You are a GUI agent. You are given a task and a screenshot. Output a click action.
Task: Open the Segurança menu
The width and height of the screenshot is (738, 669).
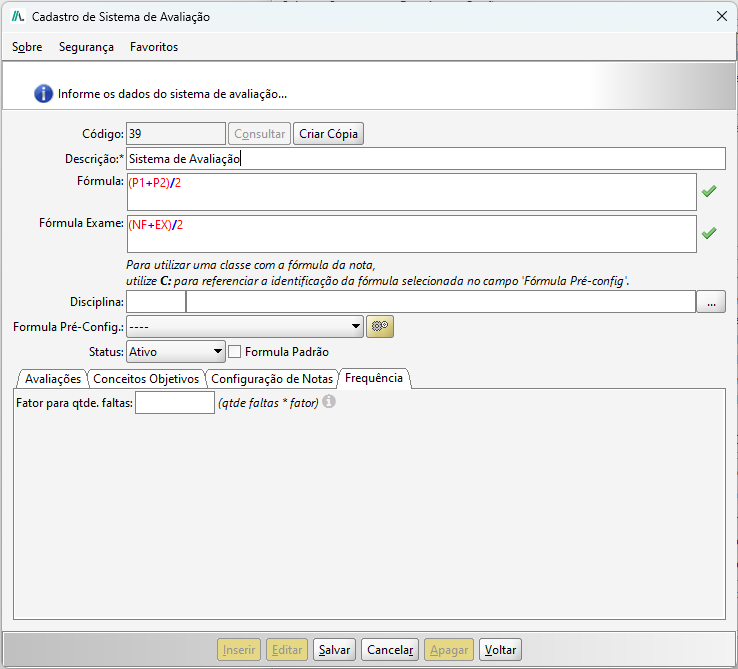(86, 47)
